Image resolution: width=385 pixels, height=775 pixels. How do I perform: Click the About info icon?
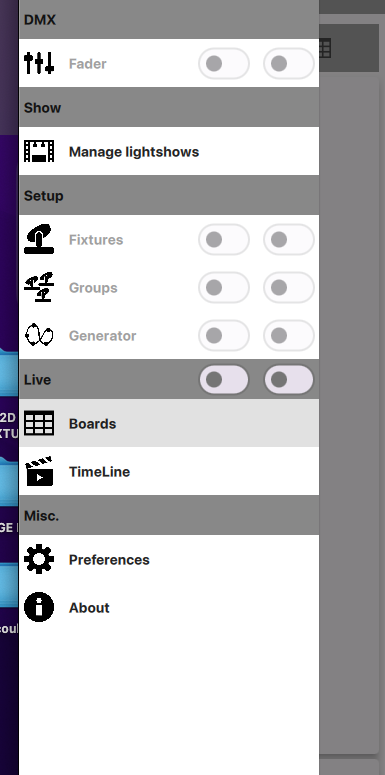(x=39, y=607)
